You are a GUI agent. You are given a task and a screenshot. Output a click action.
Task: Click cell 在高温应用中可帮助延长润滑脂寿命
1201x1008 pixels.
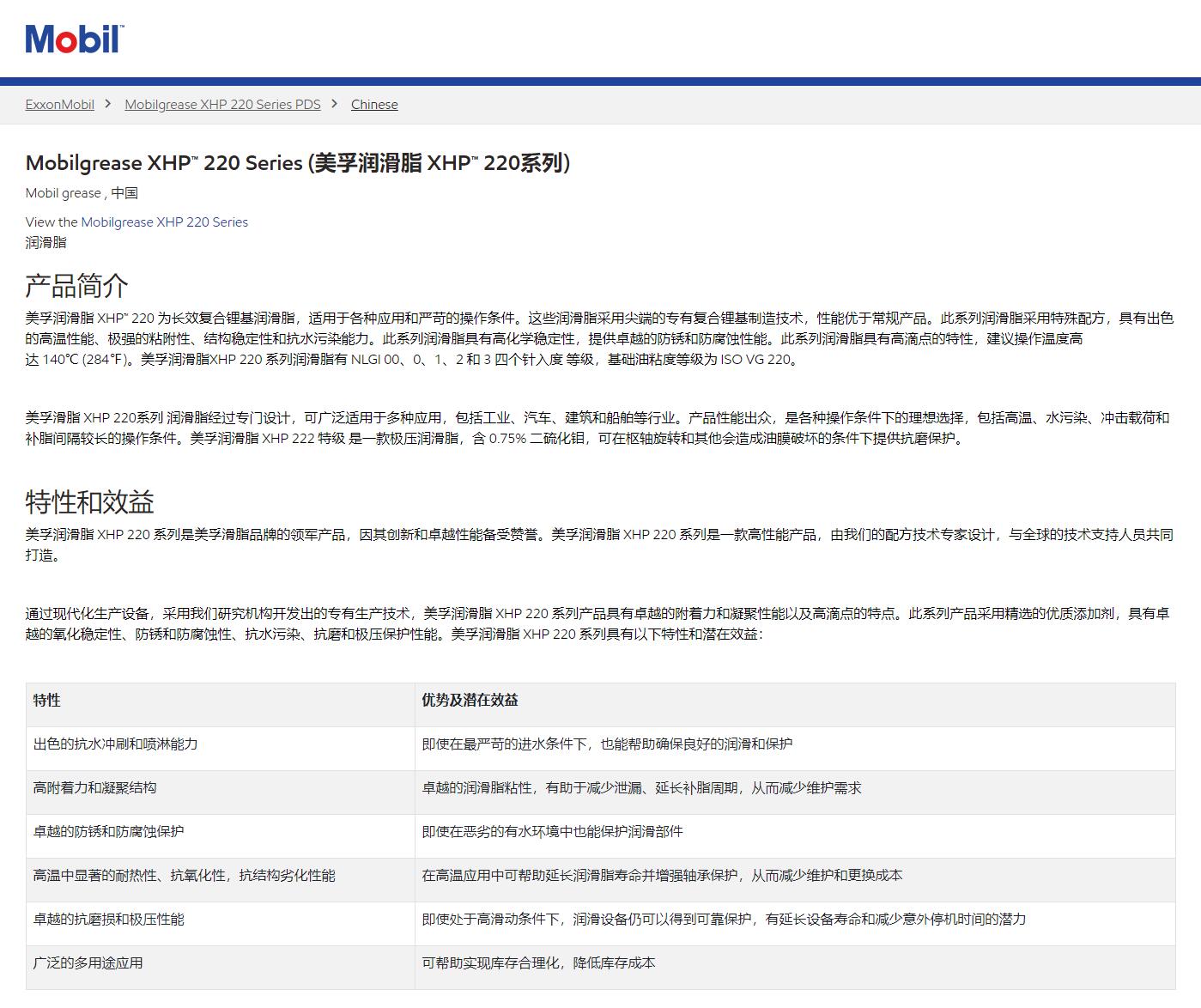[795, 880]
